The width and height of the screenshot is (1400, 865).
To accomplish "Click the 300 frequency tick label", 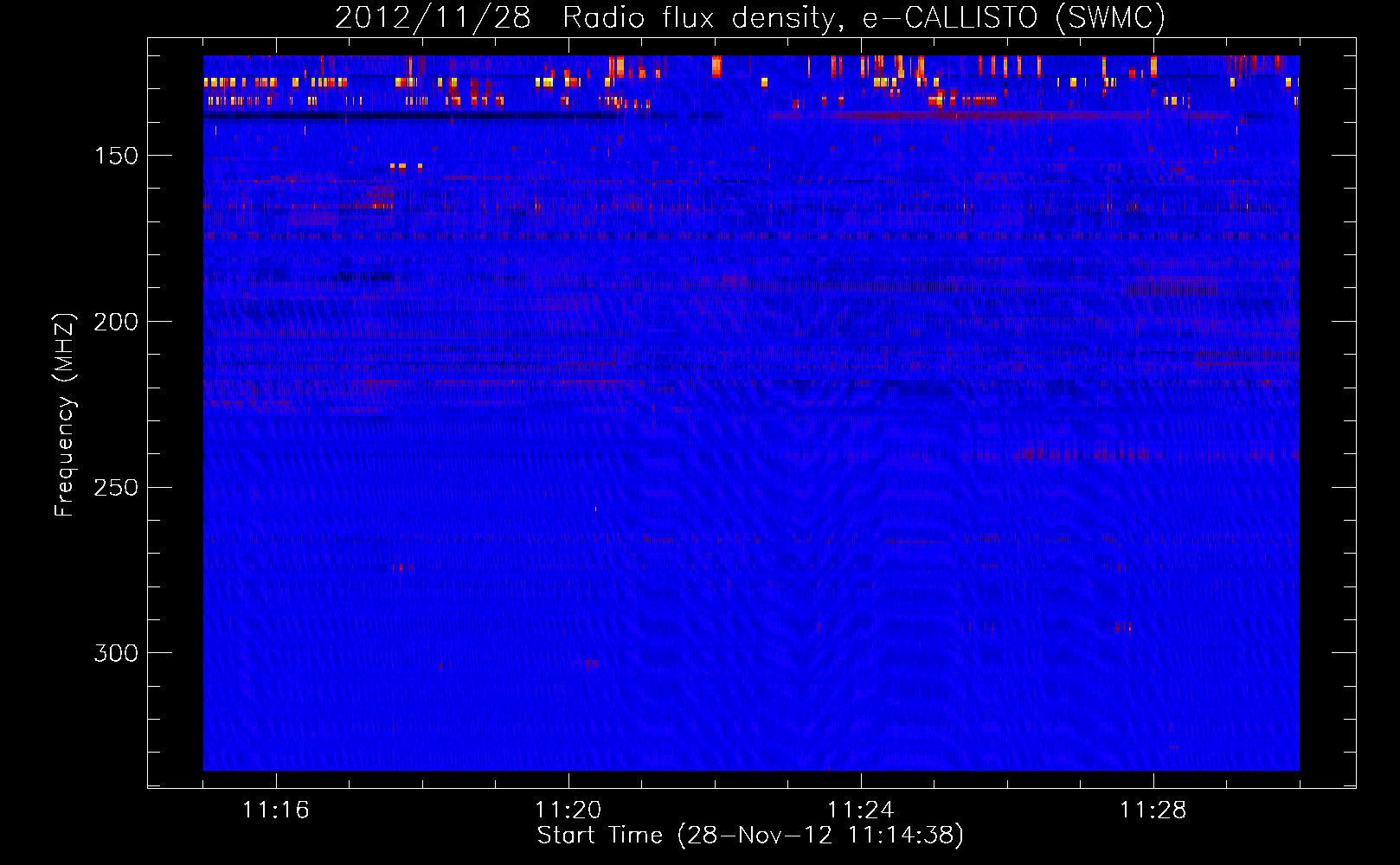I will 116,653.
